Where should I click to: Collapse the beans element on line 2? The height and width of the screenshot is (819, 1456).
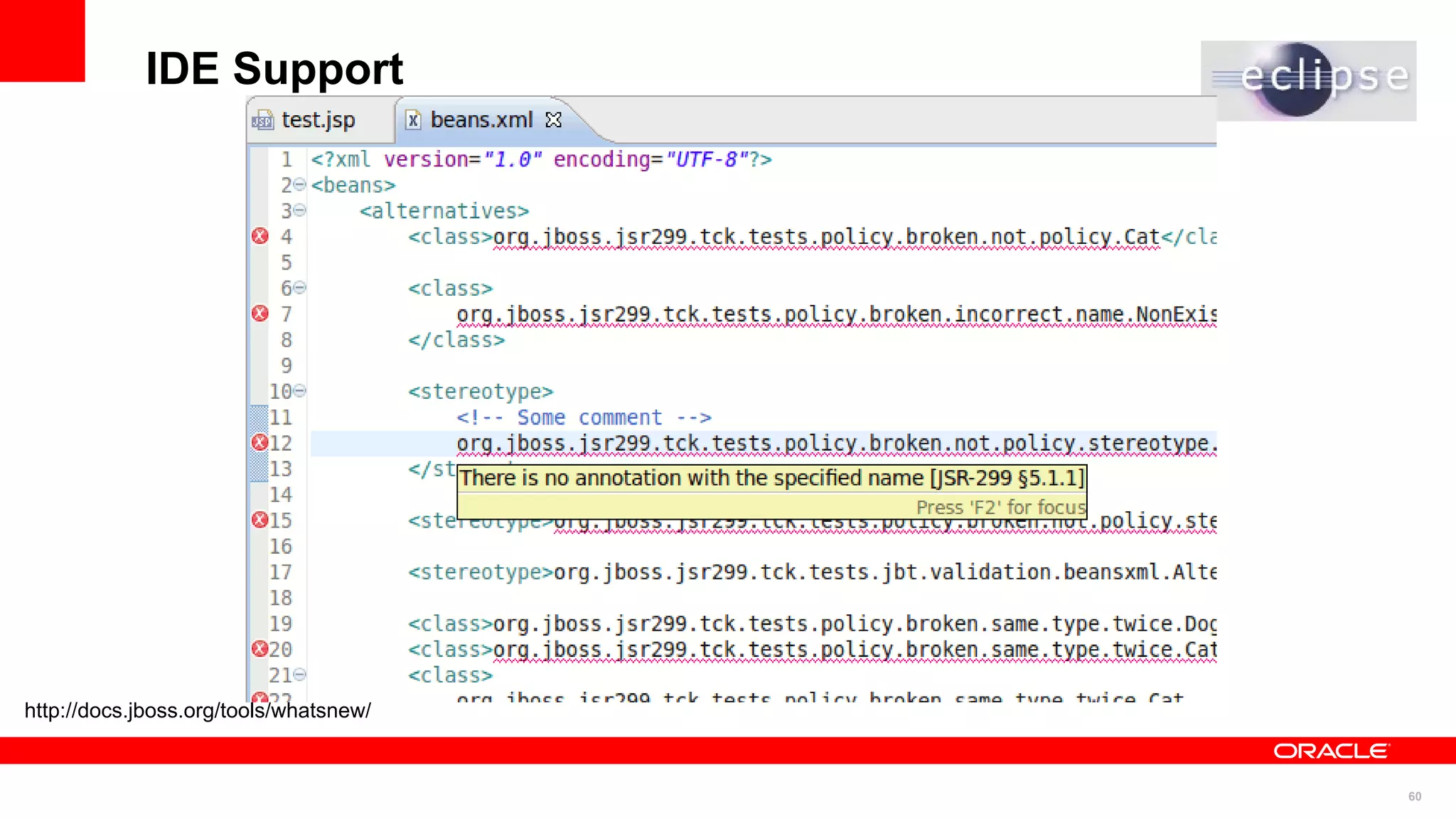300,185
